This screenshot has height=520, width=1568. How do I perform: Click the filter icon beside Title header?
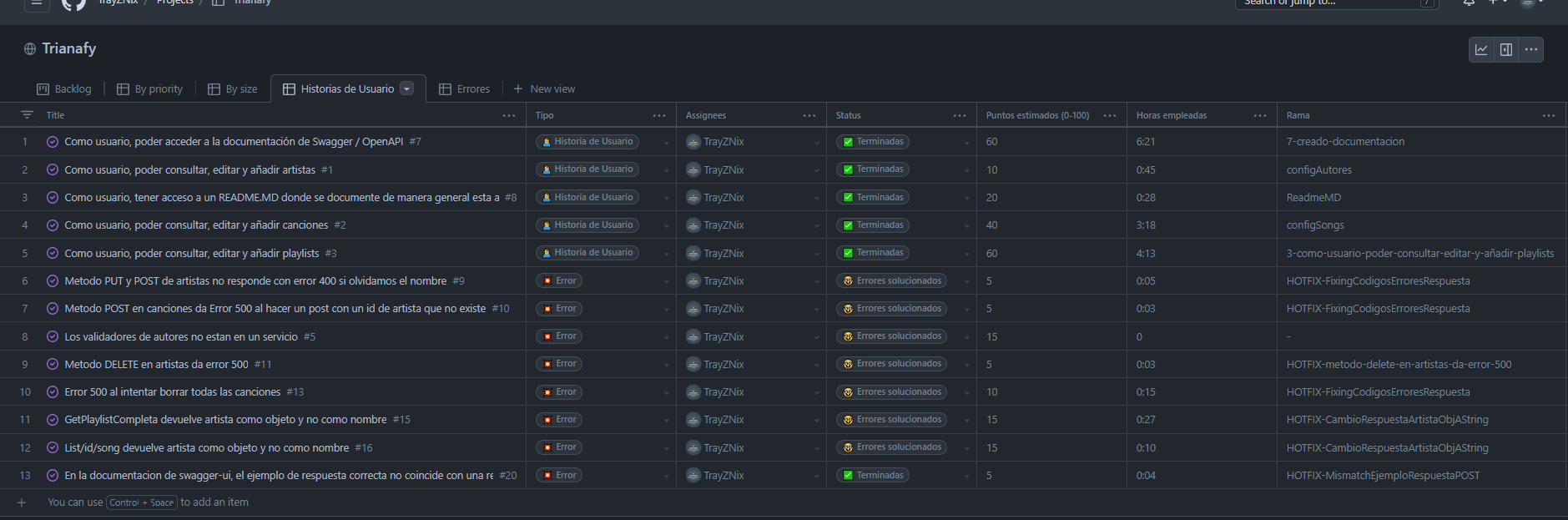[27, 115]
